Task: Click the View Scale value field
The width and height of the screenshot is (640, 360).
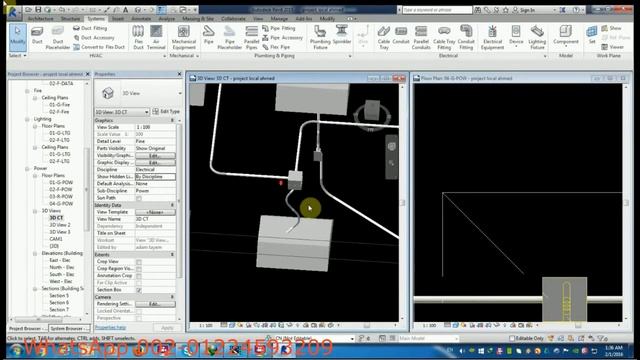Action: (155, 127)
